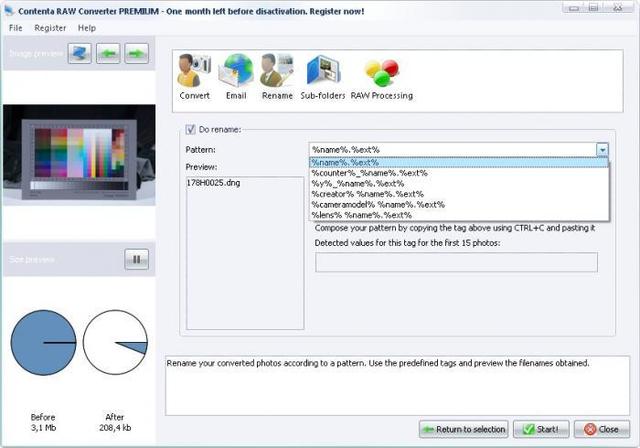Collapse the Pattern dropdown arrow
This screenshot has height=448, width=640.
602,150
